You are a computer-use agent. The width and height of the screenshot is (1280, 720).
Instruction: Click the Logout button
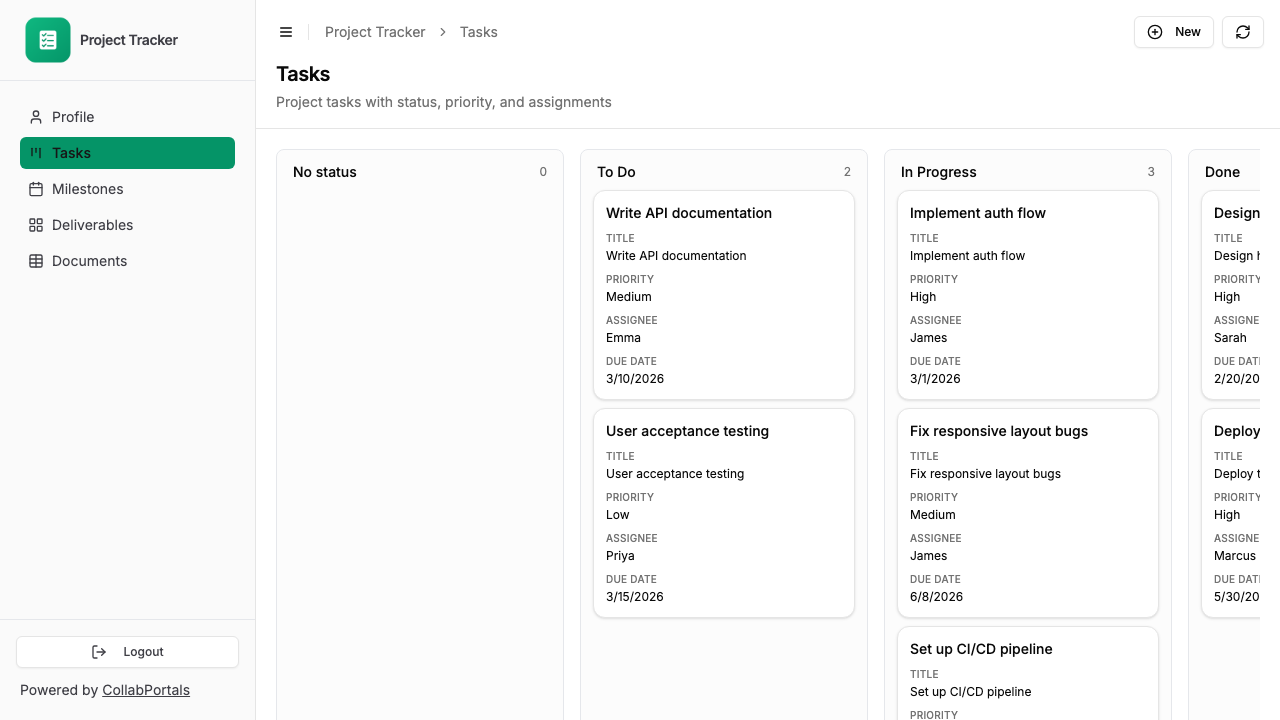[x=127, y=652]
